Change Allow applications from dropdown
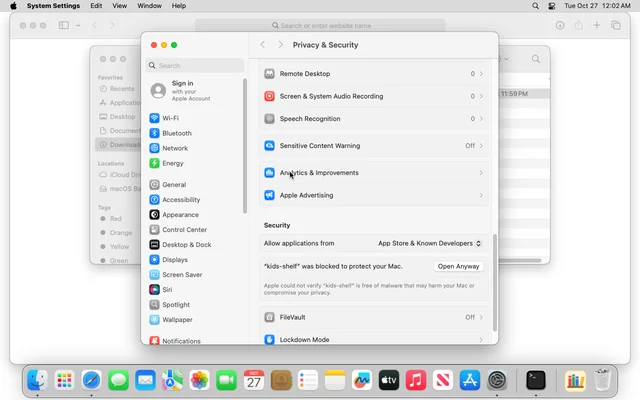 coord(430,243)
